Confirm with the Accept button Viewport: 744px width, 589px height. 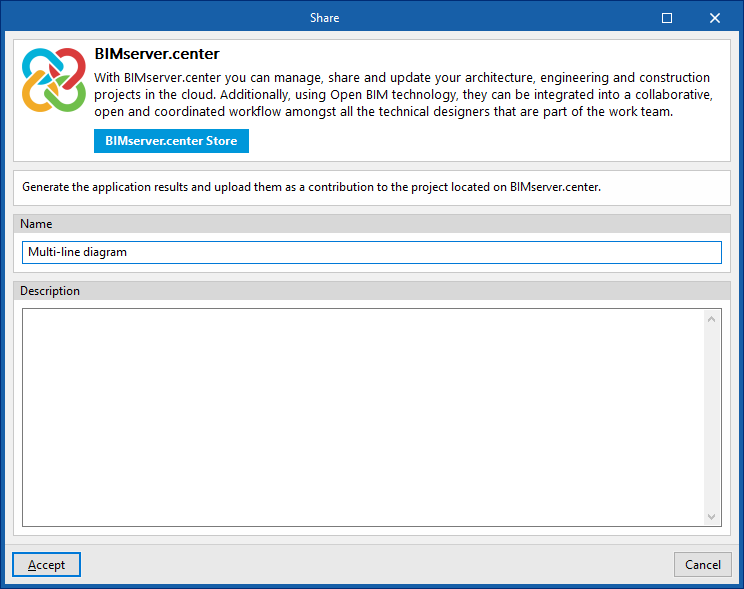pyautogui.click(x=46, y=564)
